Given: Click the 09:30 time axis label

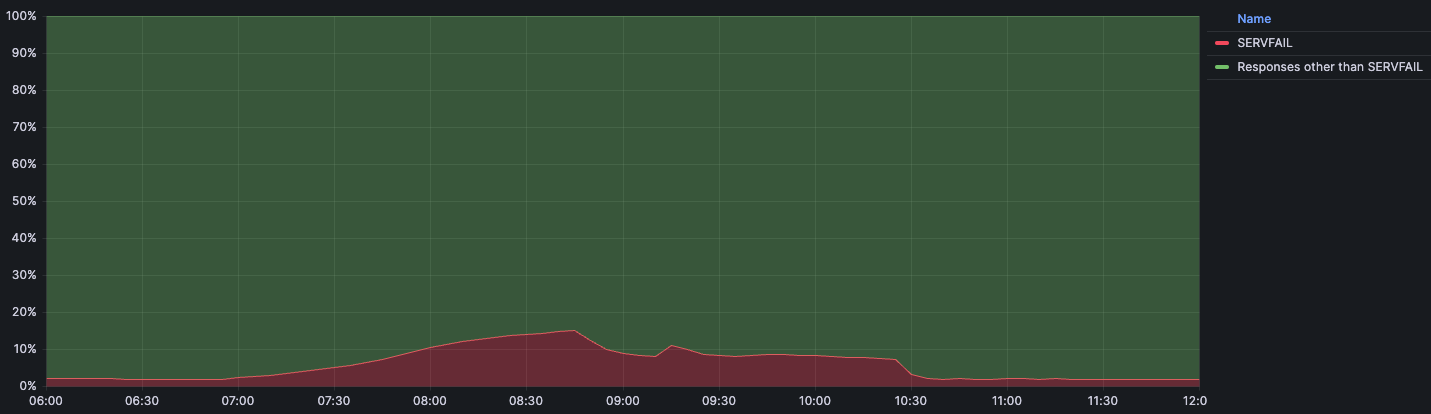Looking at the screenshot, I should (719, 401).
